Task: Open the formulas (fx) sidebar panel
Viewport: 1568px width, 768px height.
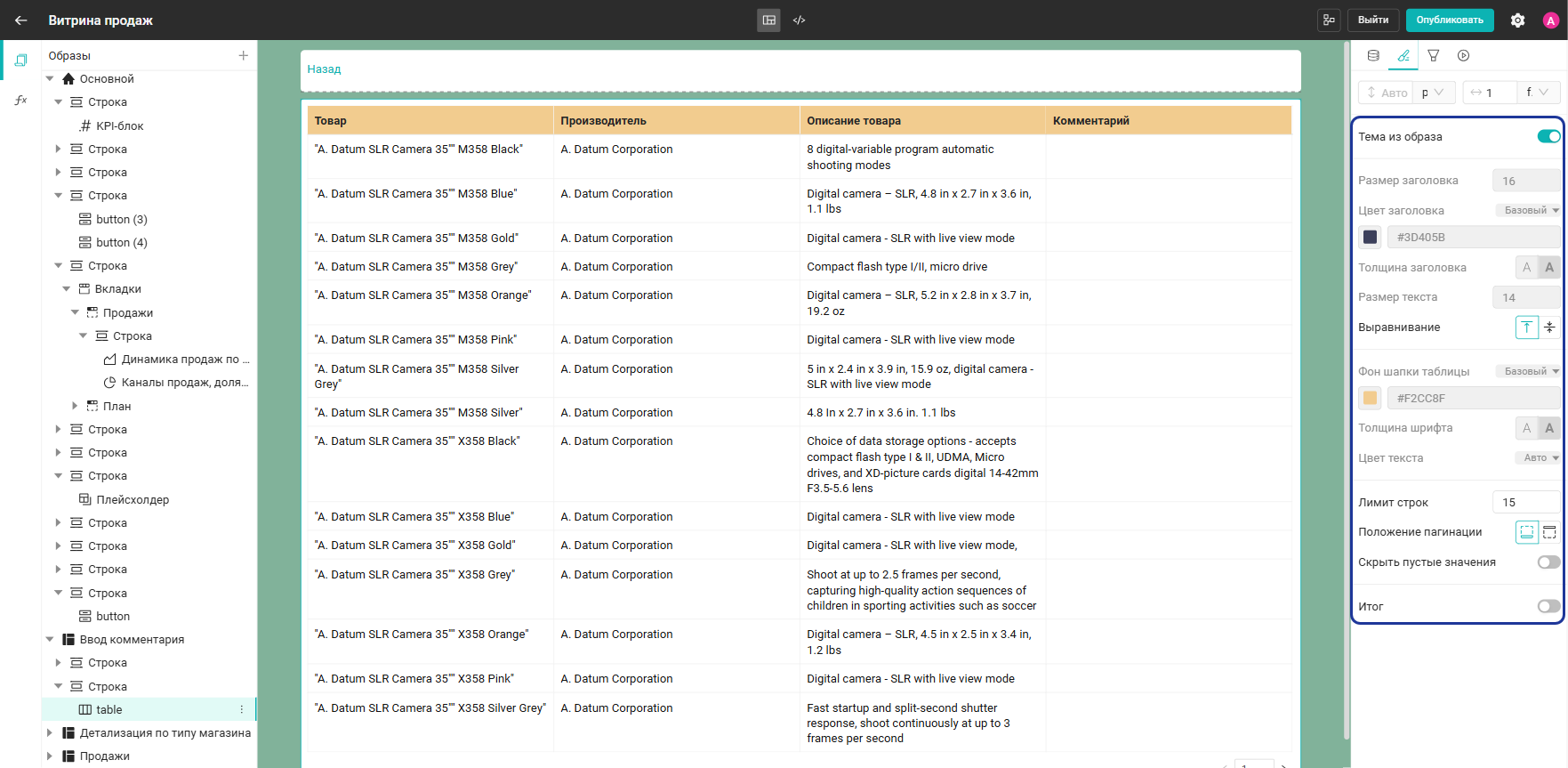Action: [20, 100]
